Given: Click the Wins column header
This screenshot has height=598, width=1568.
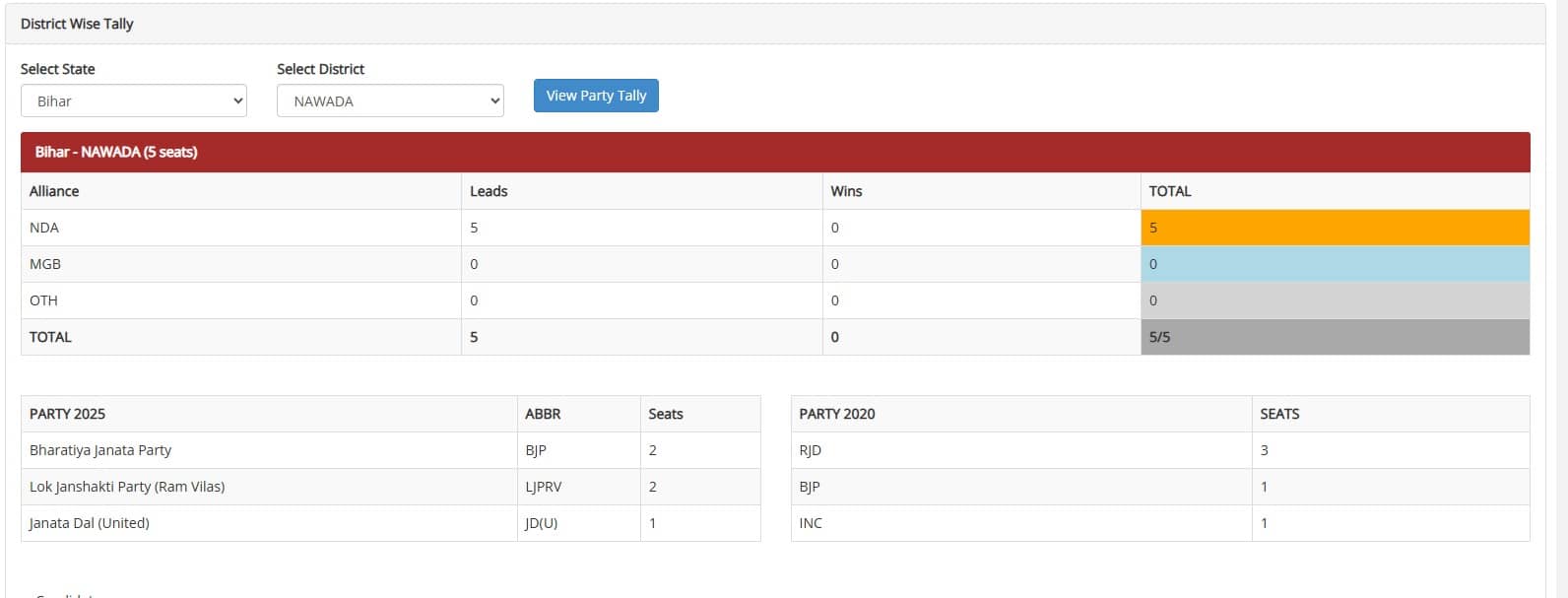Looking at the screenshot, I should (x=846, y=191).
